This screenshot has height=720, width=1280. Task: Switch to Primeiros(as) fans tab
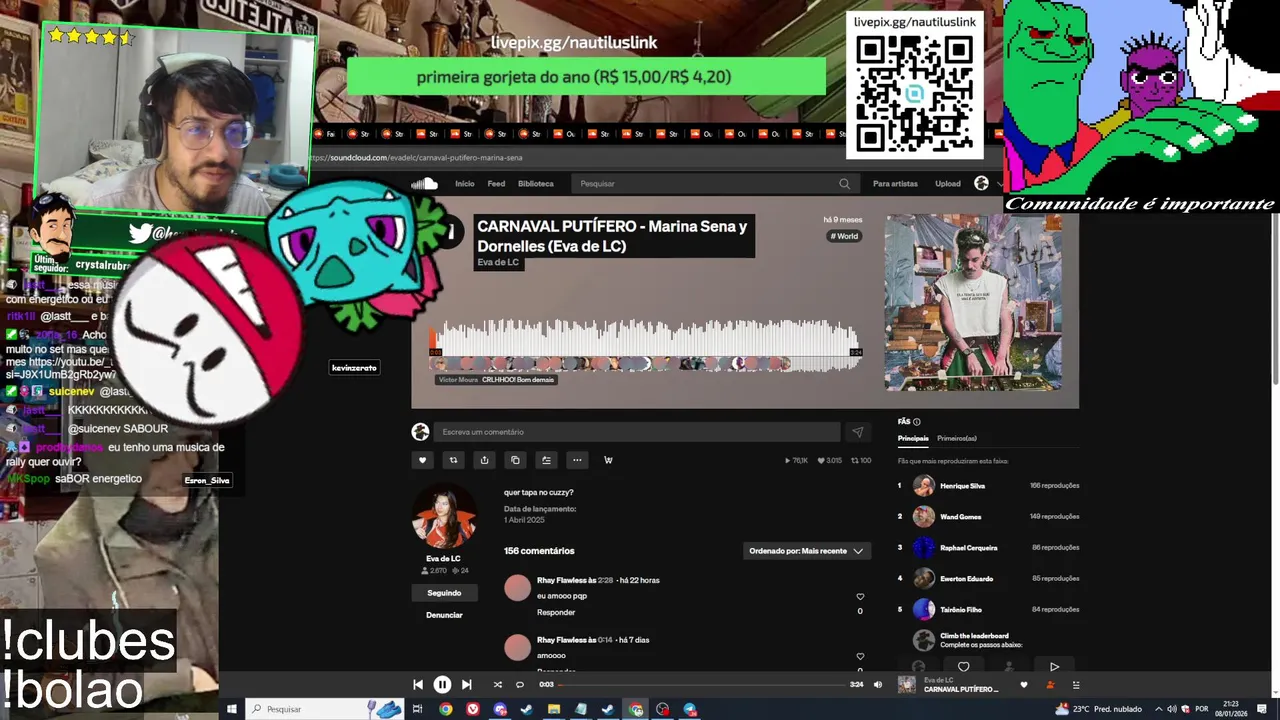pyautogui.click(x=957, y=438)
